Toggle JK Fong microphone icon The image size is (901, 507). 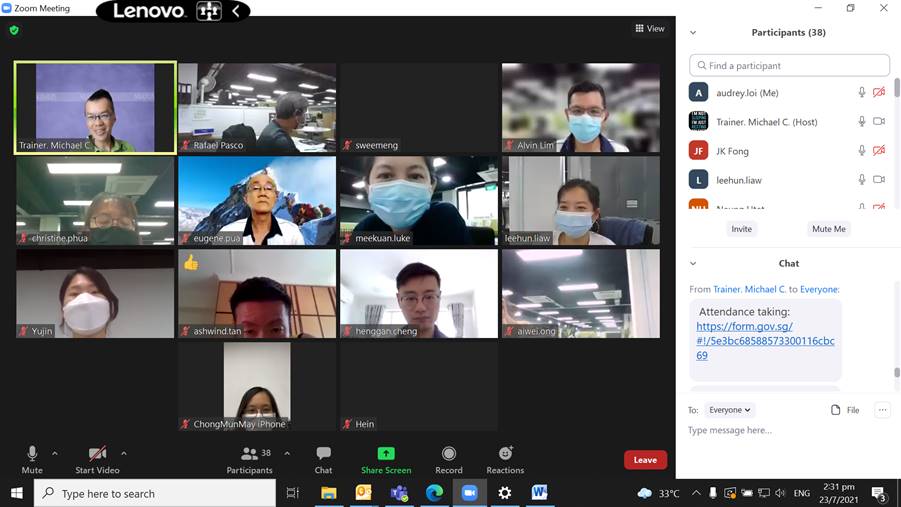861,151
